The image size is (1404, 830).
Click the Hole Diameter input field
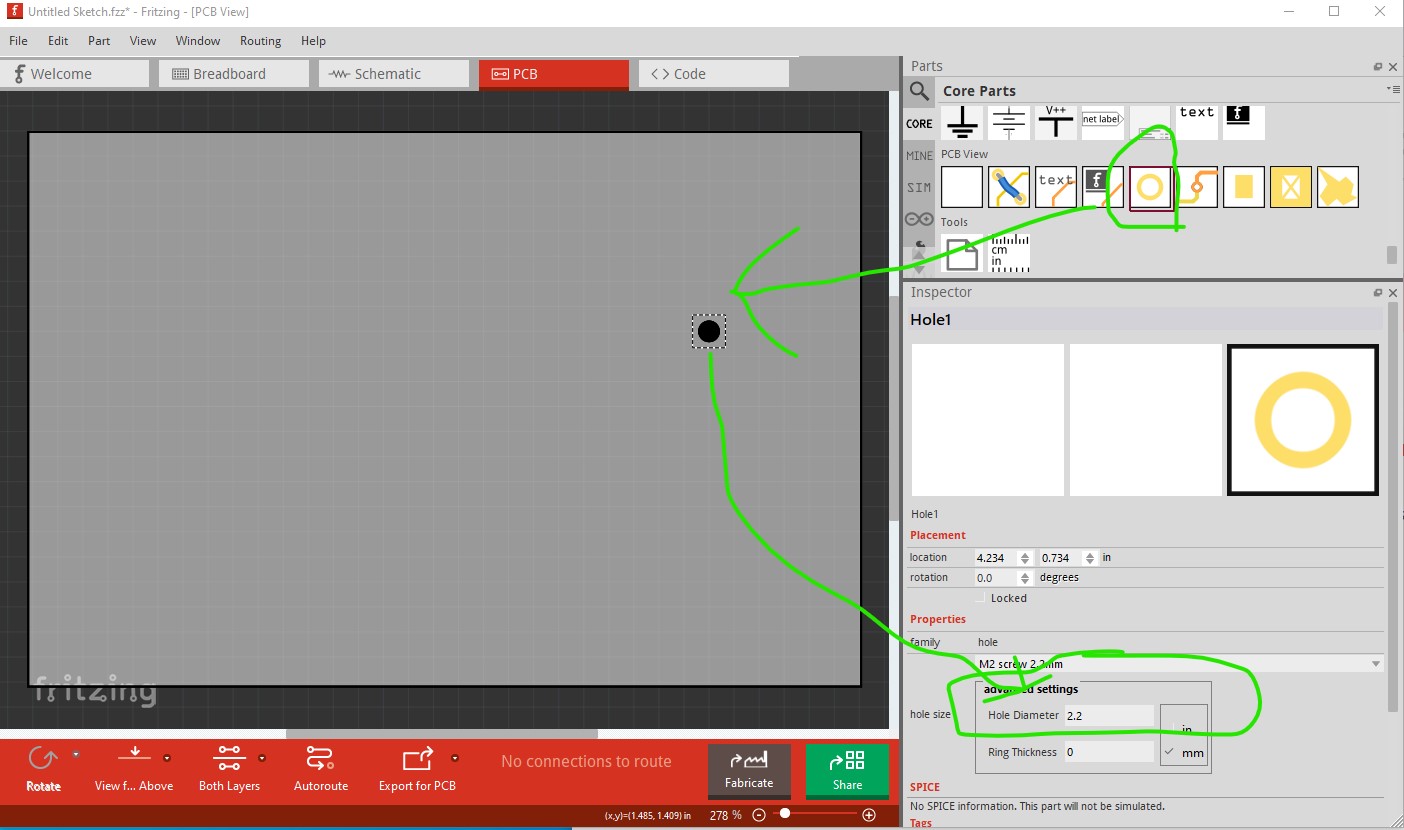click(1109, 715)
